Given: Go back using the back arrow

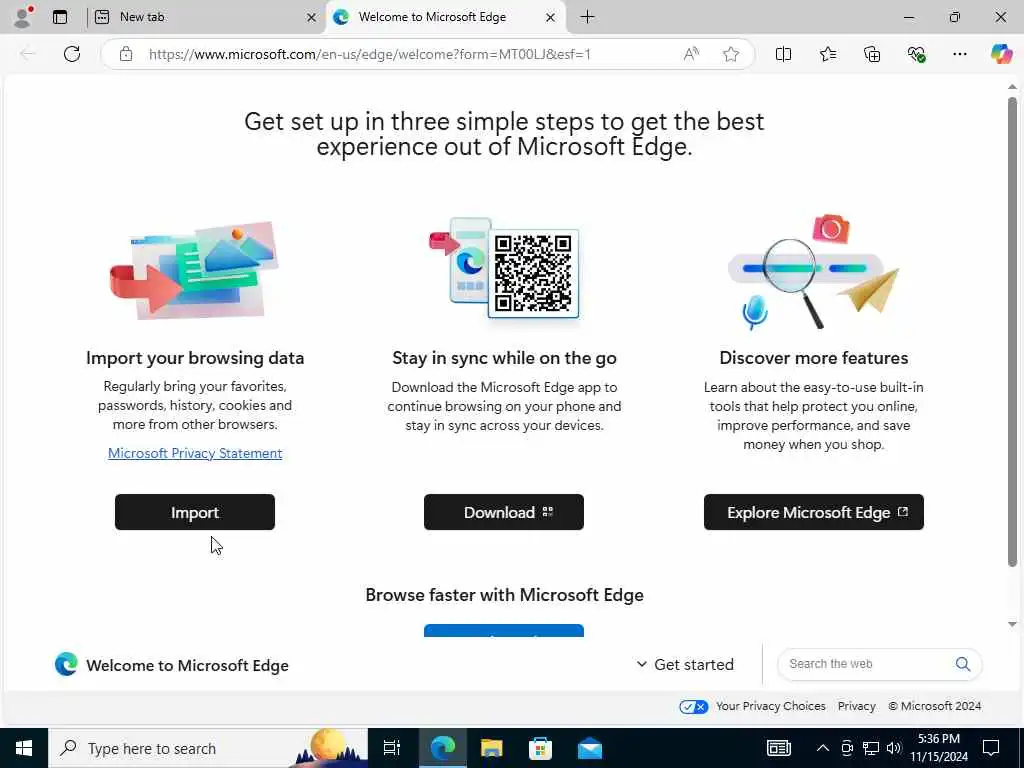Looking at the screenshot, I should point(28,54).
